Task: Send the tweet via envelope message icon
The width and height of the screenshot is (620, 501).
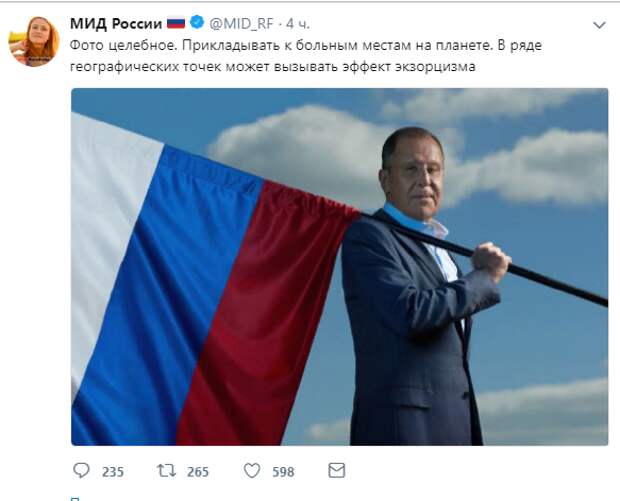Action: click(x=336, y=471)
